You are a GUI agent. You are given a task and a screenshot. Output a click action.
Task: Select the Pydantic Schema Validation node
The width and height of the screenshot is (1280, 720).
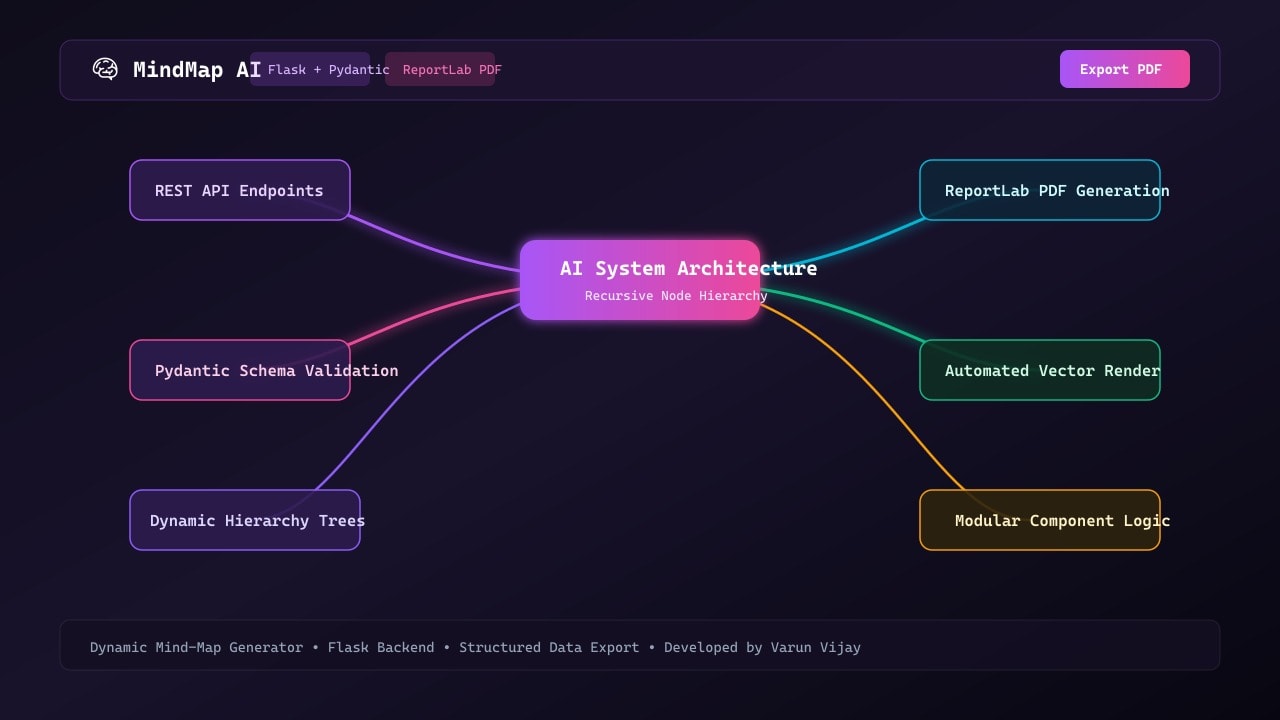[240, 370]
